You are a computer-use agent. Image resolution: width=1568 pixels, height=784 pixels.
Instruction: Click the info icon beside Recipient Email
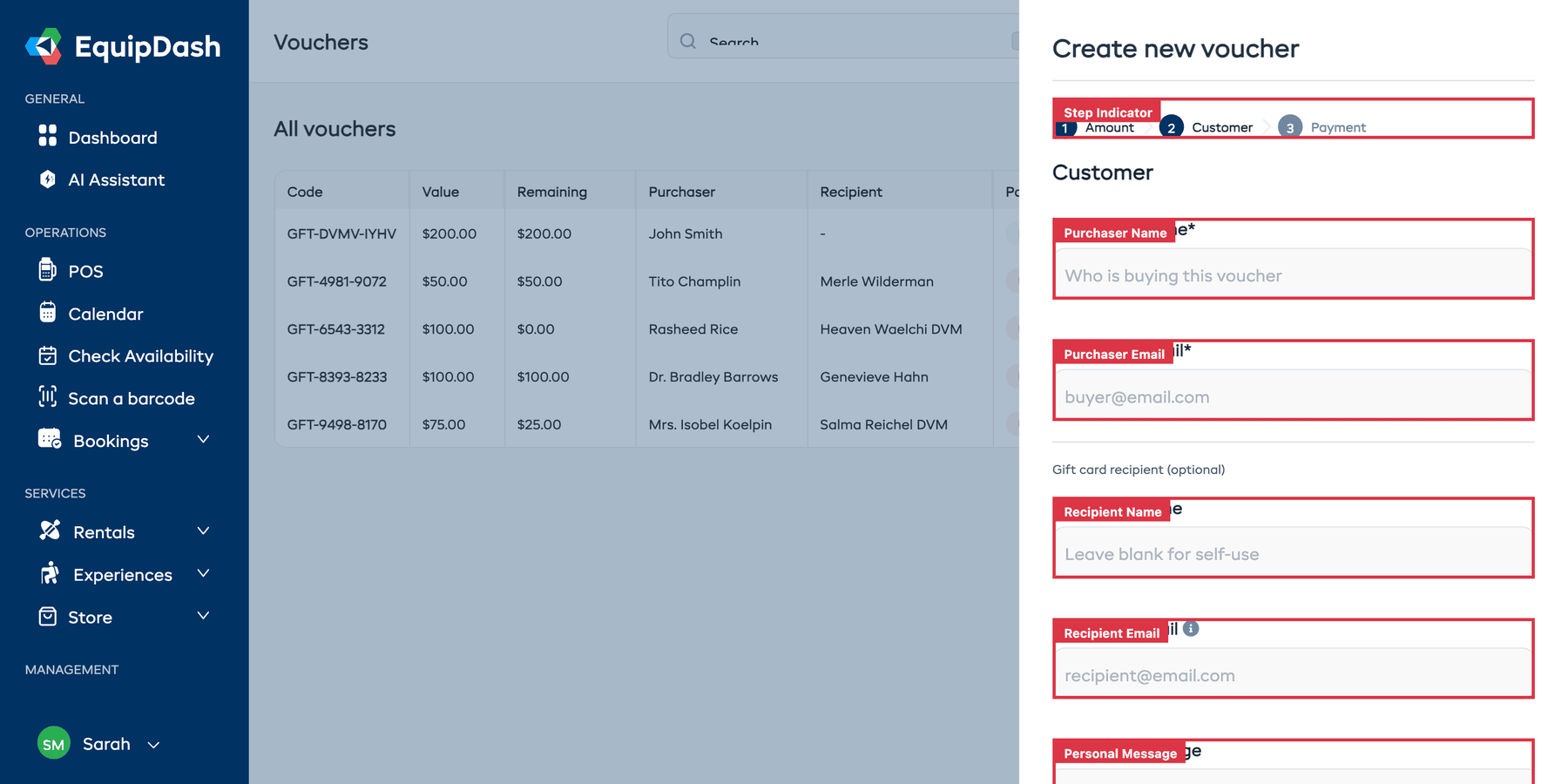coord(1190,628)
